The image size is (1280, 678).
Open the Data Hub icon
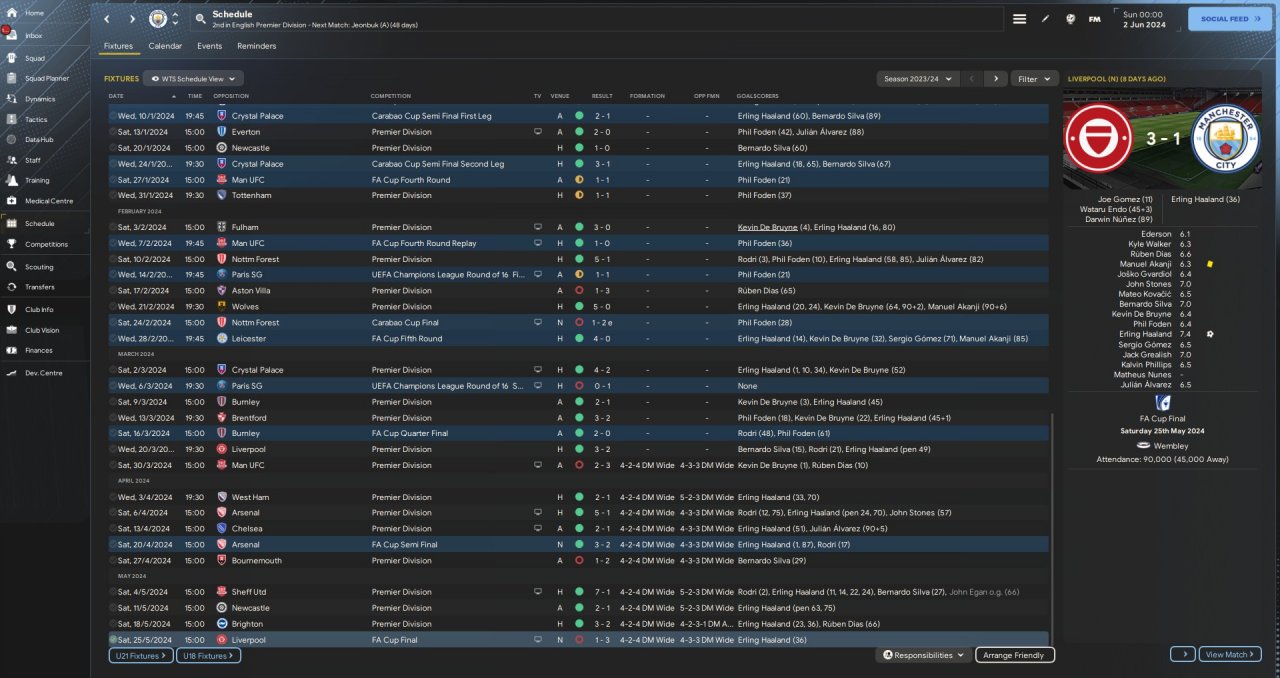pyautogui.click(x=11, y=139)
